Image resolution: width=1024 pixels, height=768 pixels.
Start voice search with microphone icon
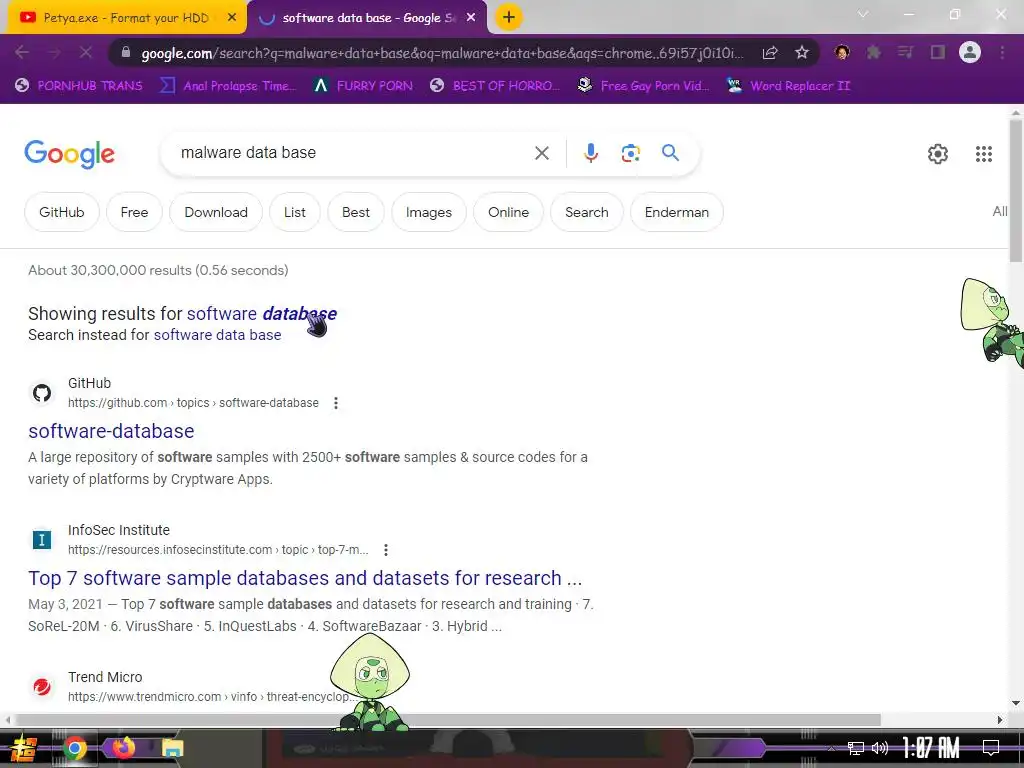(x=590, y=153)
